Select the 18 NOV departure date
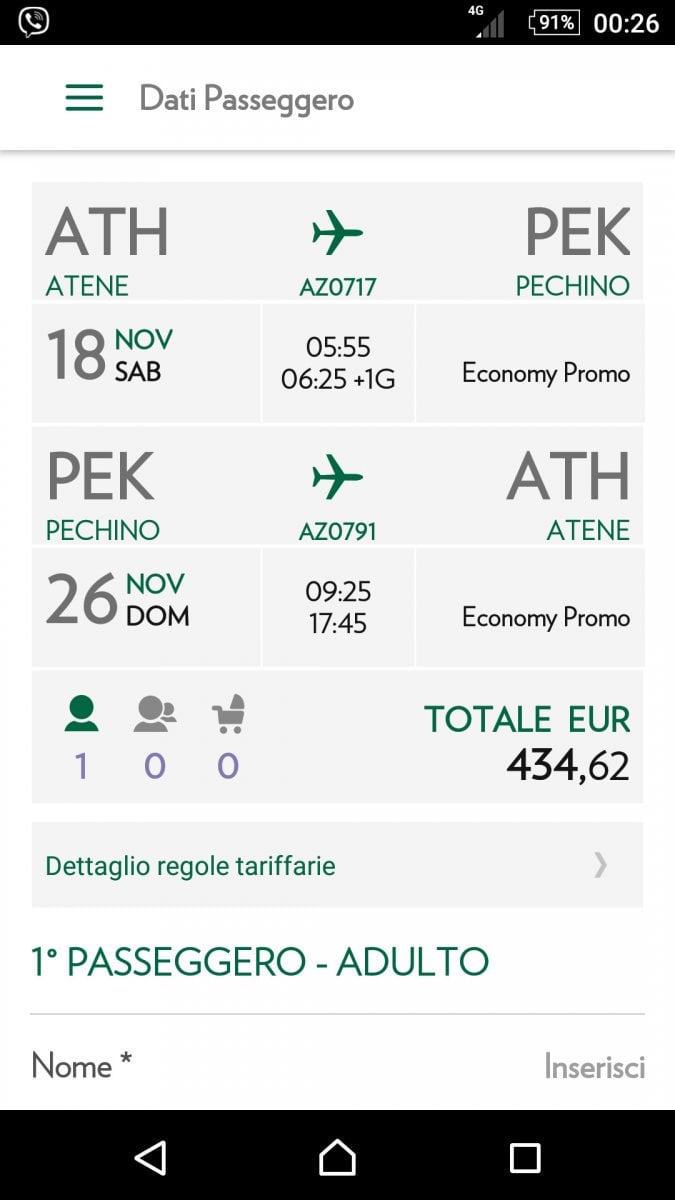The height and width of the screenshot is (1200, 675). [x=110, y=355]
